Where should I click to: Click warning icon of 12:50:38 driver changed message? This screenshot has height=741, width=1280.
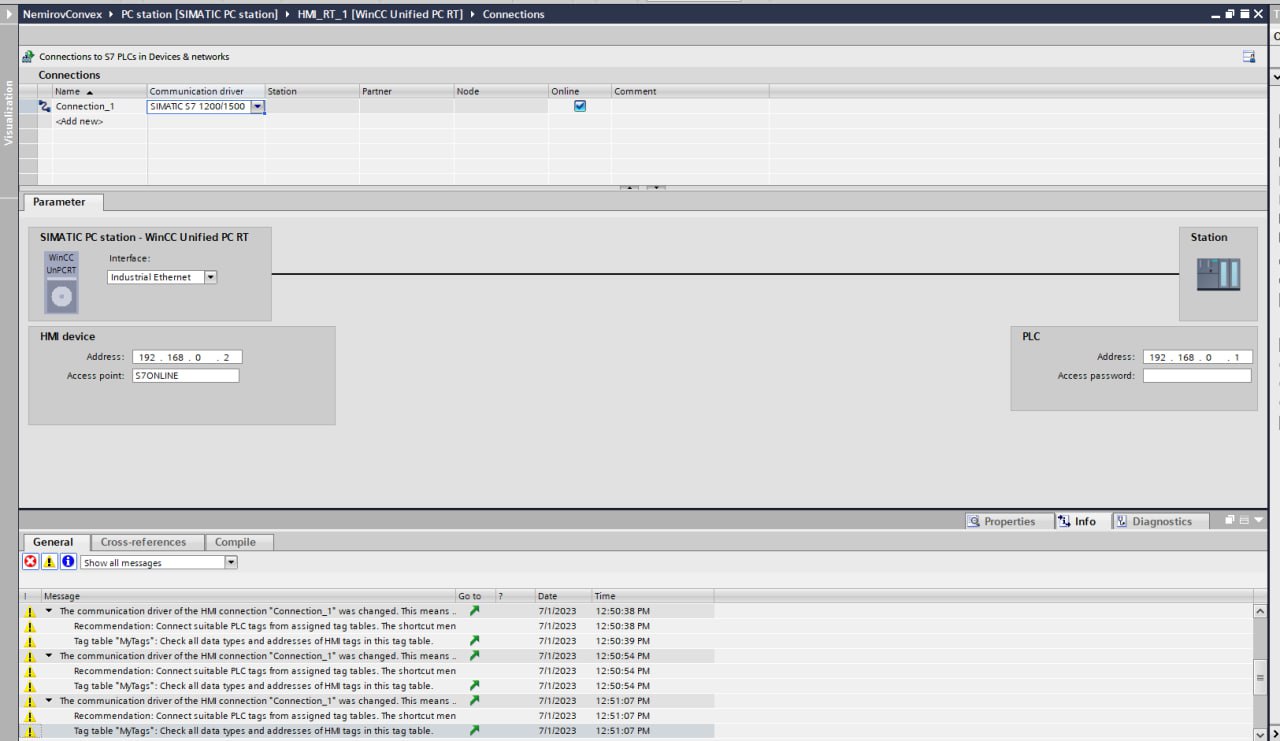[30, 611]
